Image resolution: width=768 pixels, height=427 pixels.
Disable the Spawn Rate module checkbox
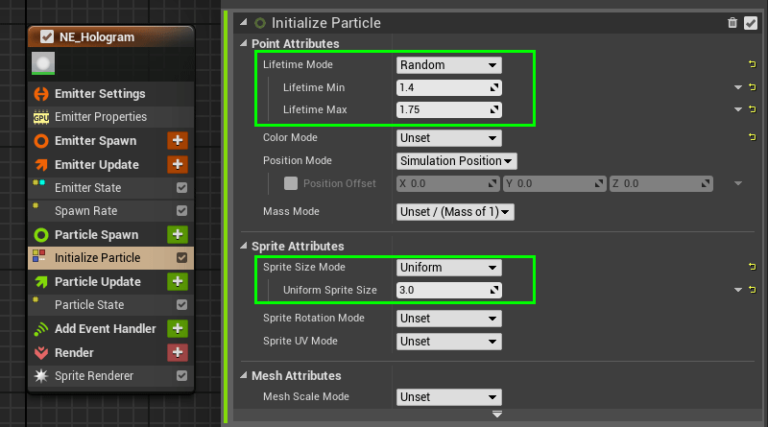pyautogui.click(x=182, y=211)
